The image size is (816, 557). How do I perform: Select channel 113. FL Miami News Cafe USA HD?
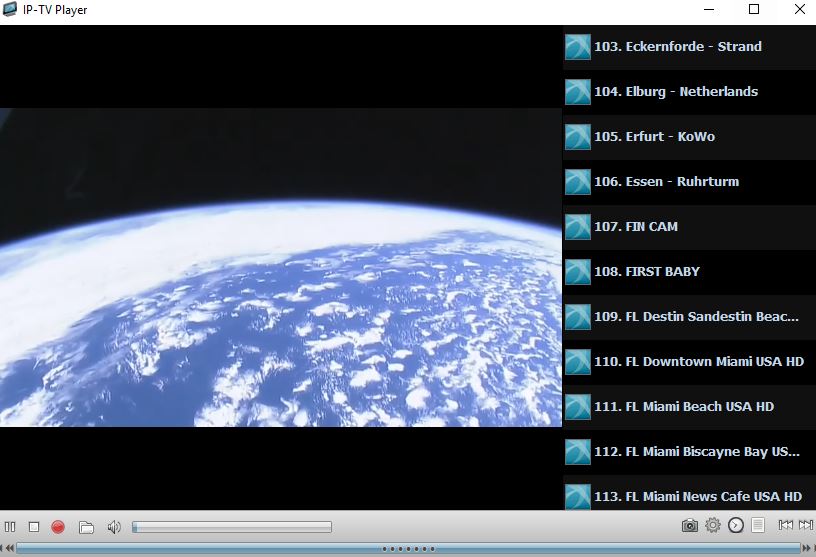[x=689, y=493]
